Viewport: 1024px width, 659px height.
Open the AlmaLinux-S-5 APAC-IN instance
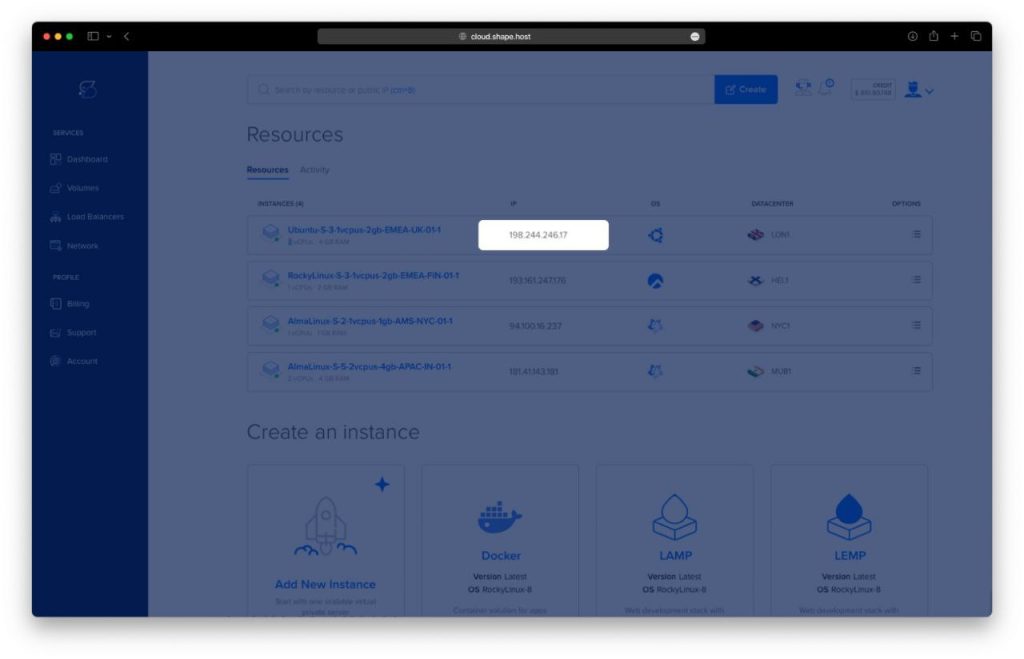[x=369, y=367]
